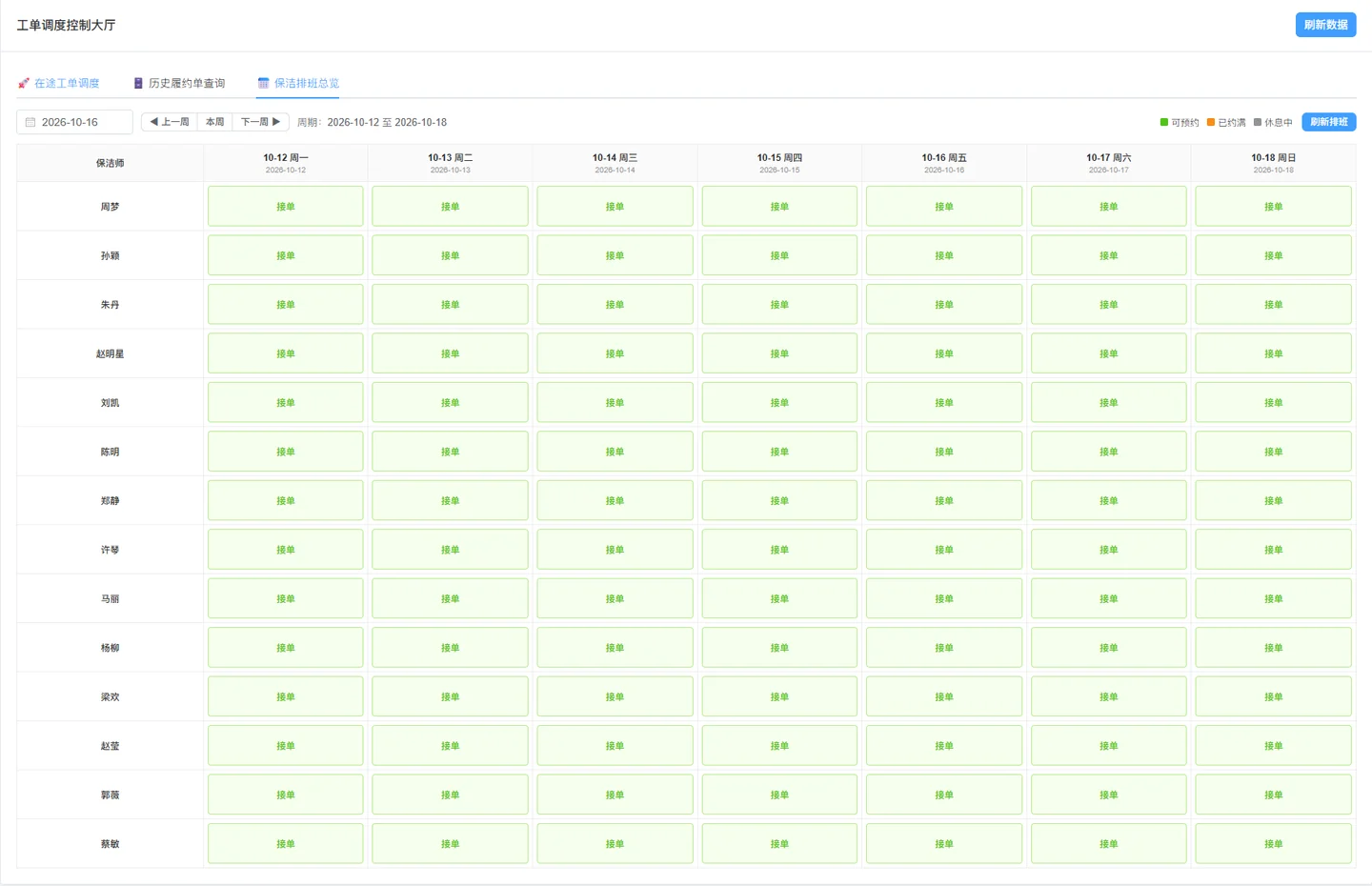Click the 10-16 周五 column header

click(944, 163)
